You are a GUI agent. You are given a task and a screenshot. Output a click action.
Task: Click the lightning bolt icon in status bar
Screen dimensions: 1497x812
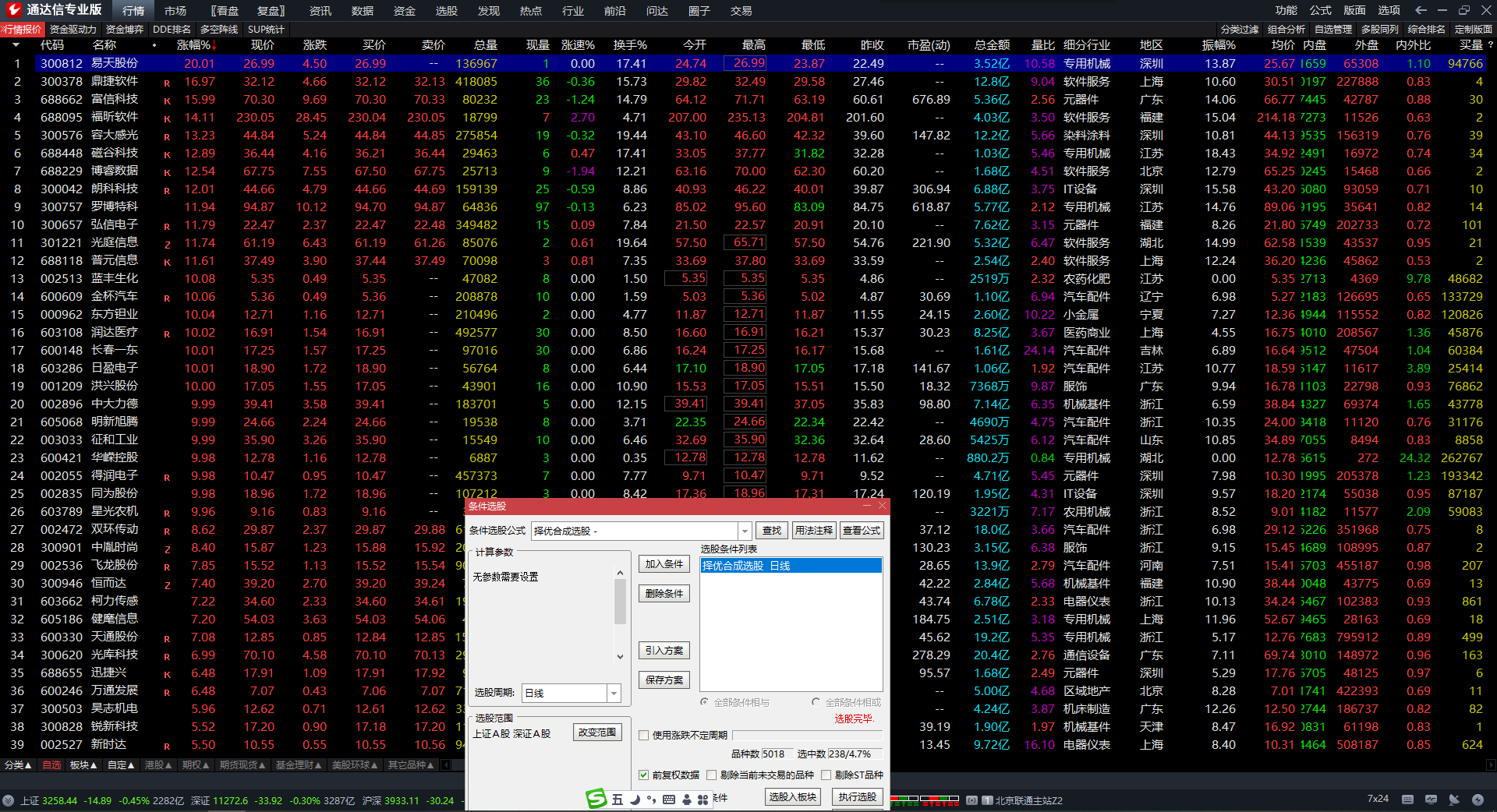[1478, 800]
